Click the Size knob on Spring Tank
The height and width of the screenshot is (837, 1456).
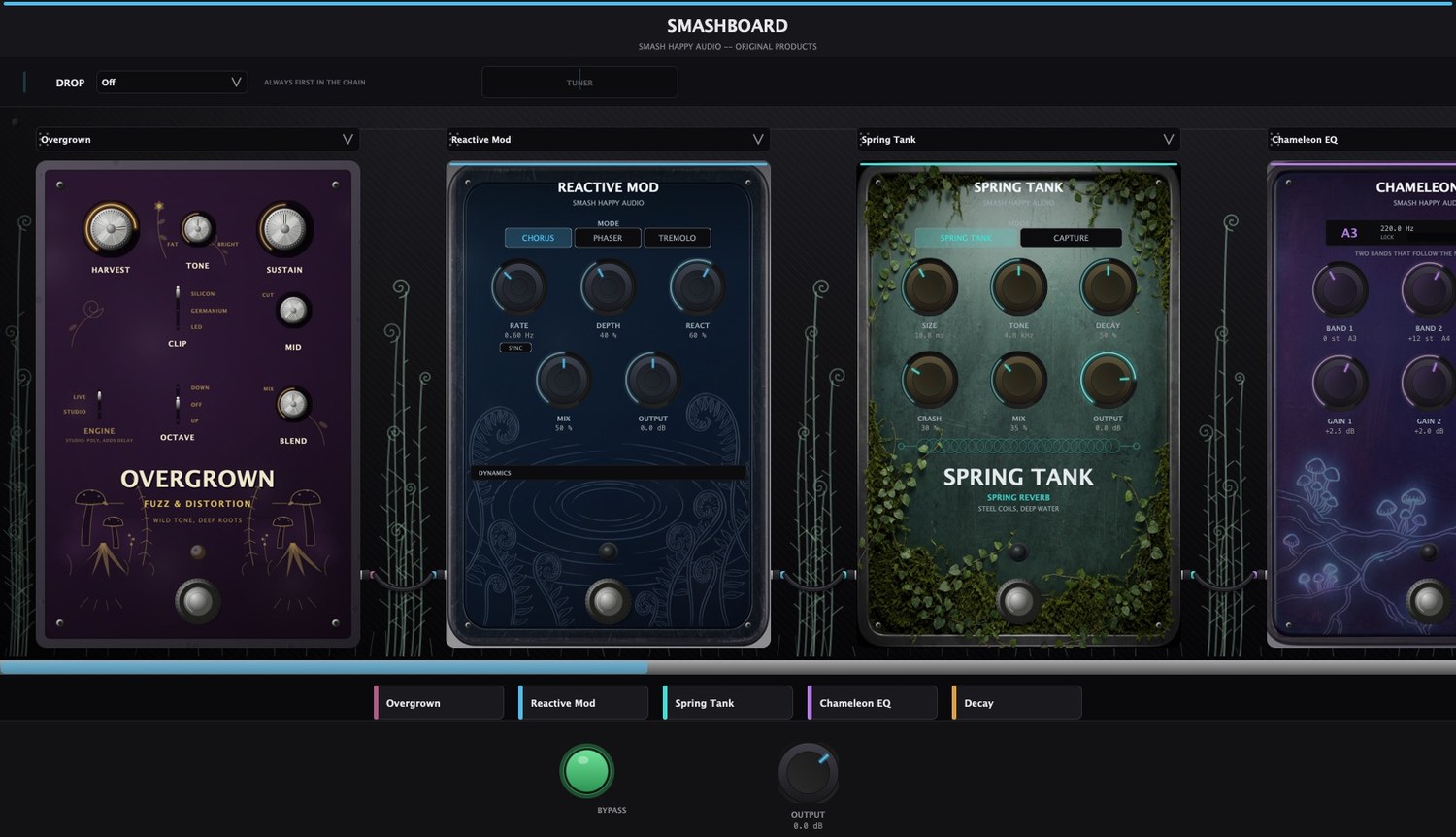(929, 287)
